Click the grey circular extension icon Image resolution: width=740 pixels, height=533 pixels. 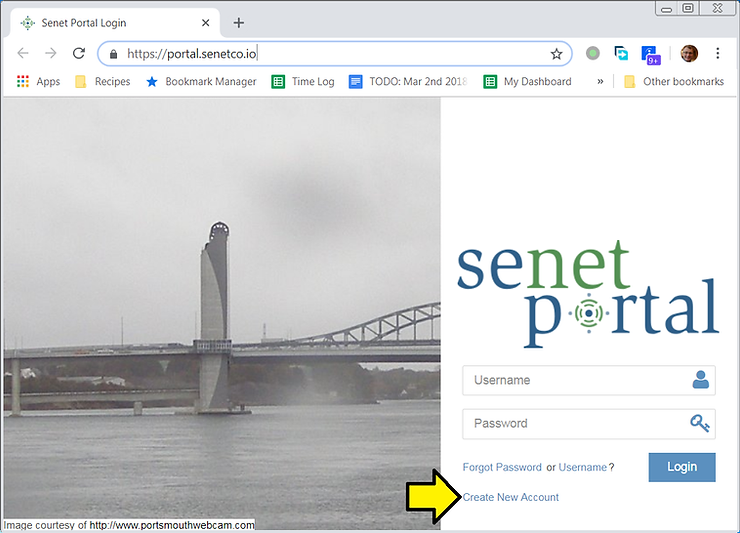click(x=593, y=54)
